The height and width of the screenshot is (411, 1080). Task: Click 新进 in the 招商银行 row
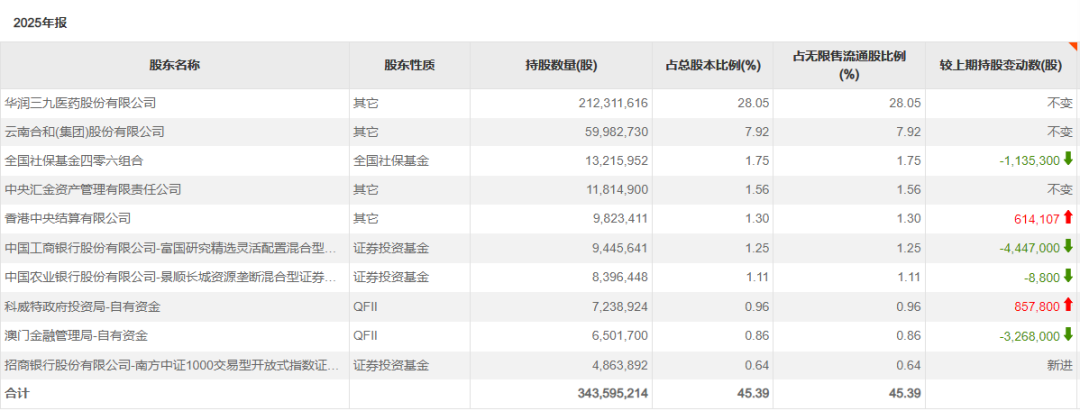(x=1060, y=364)
